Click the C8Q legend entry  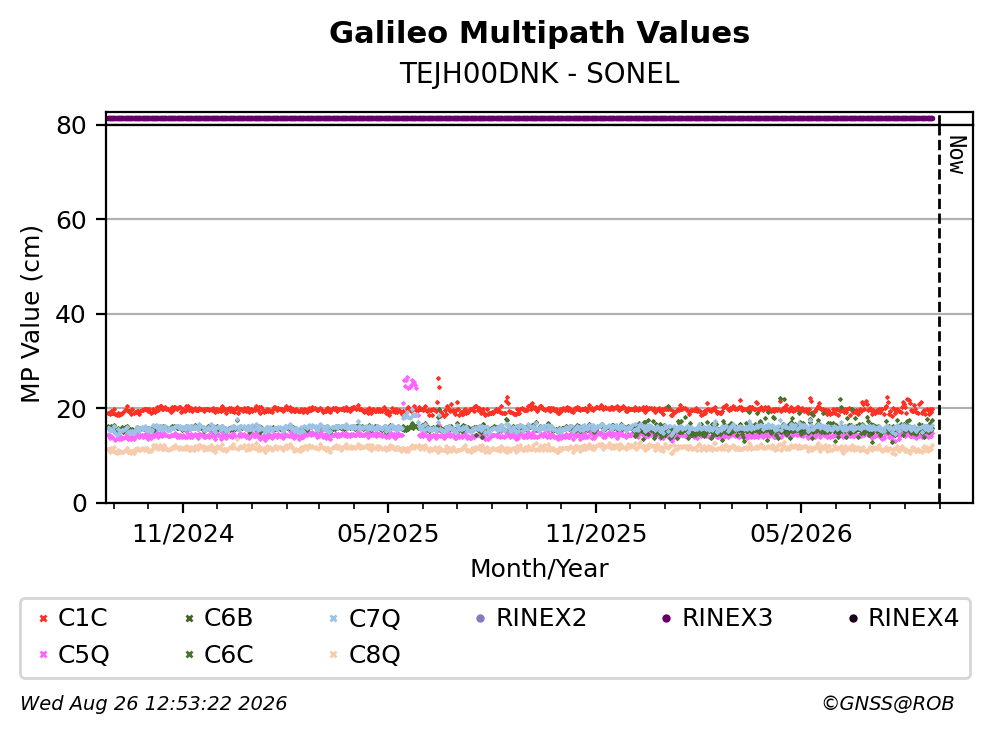coord(365,655)
